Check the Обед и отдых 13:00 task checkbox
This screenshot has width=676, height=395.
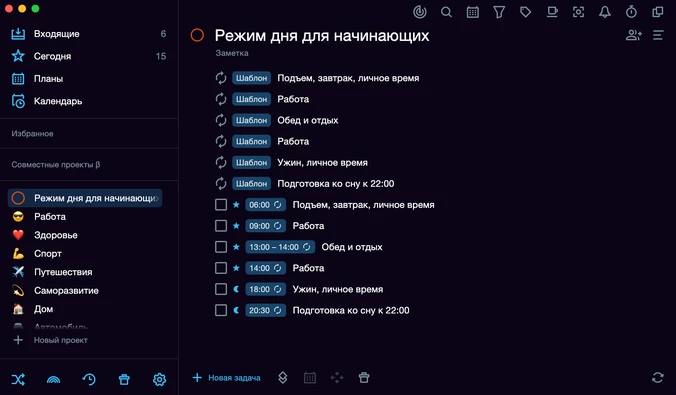(x=221, y=247)
